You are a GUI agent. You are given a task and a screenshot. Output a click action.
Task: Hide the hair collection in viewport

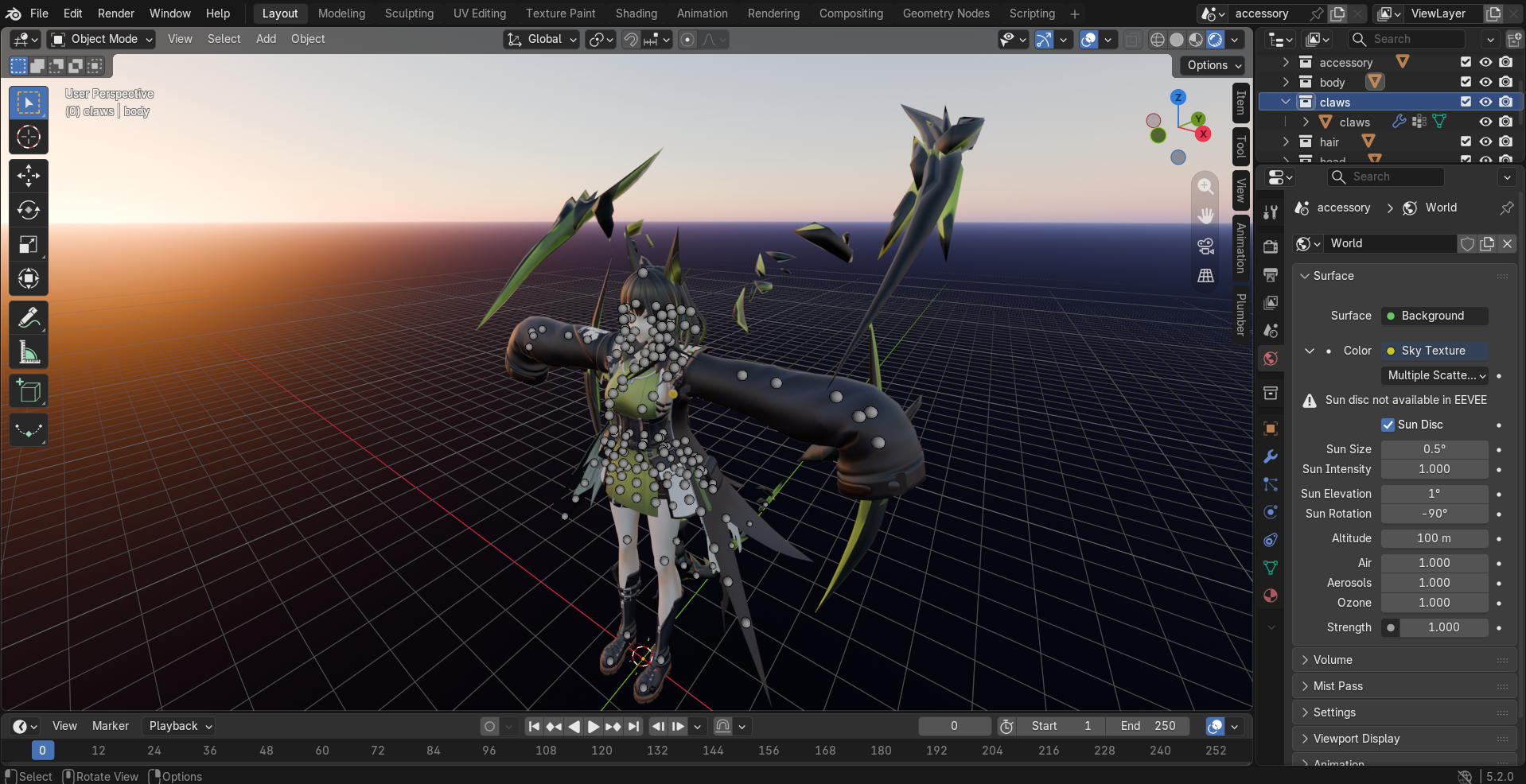(1485, 142)
